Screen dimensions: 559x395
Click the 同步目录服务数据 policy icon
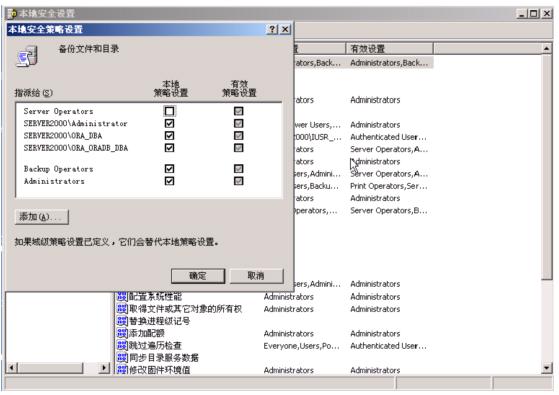[122, 358]
